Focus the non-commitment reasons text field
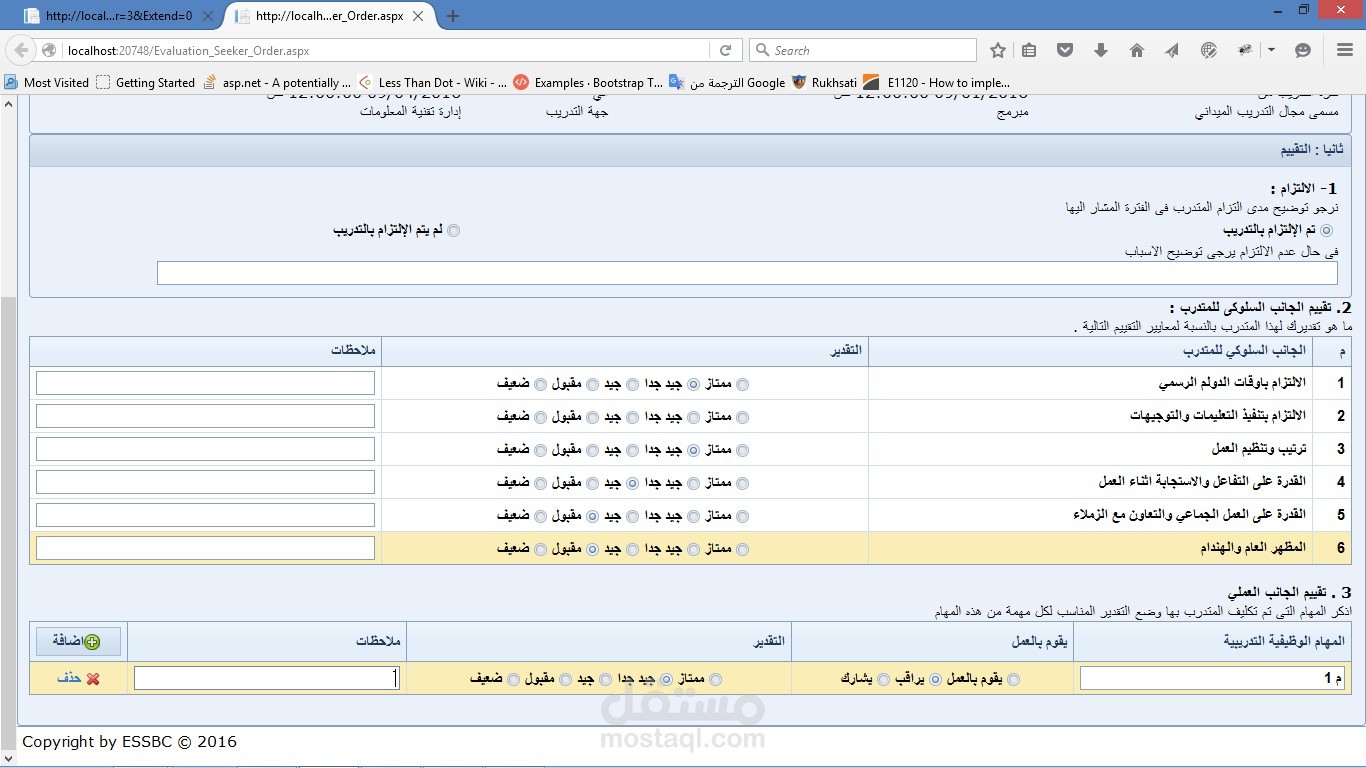1366x768 pixels. (747, 273)
